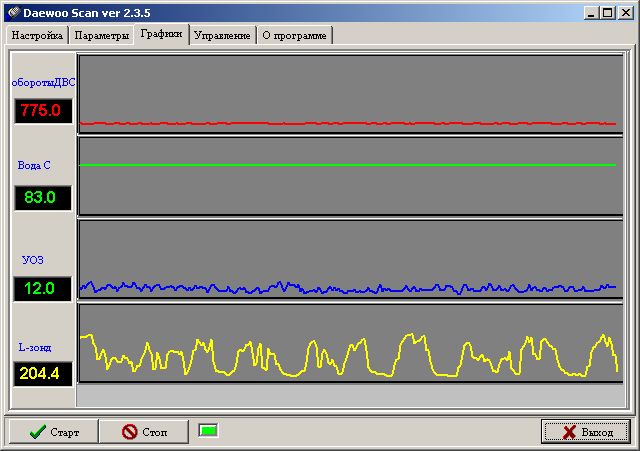Maximize the Daewoo Scan window
640x451 pixels.
(609, 12)
